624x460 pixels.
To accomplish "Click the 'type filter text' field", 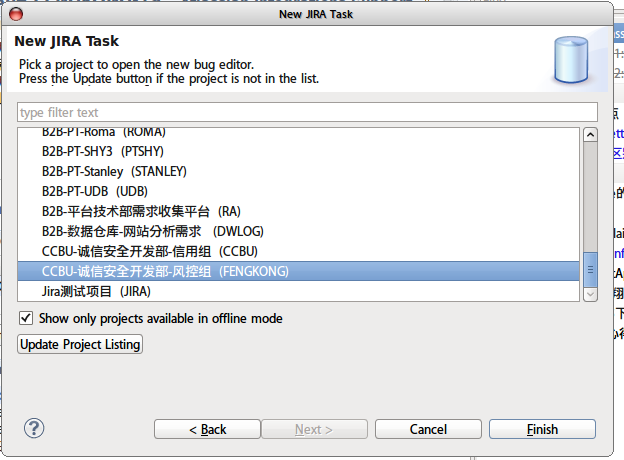I will click(x=306, y=112).
